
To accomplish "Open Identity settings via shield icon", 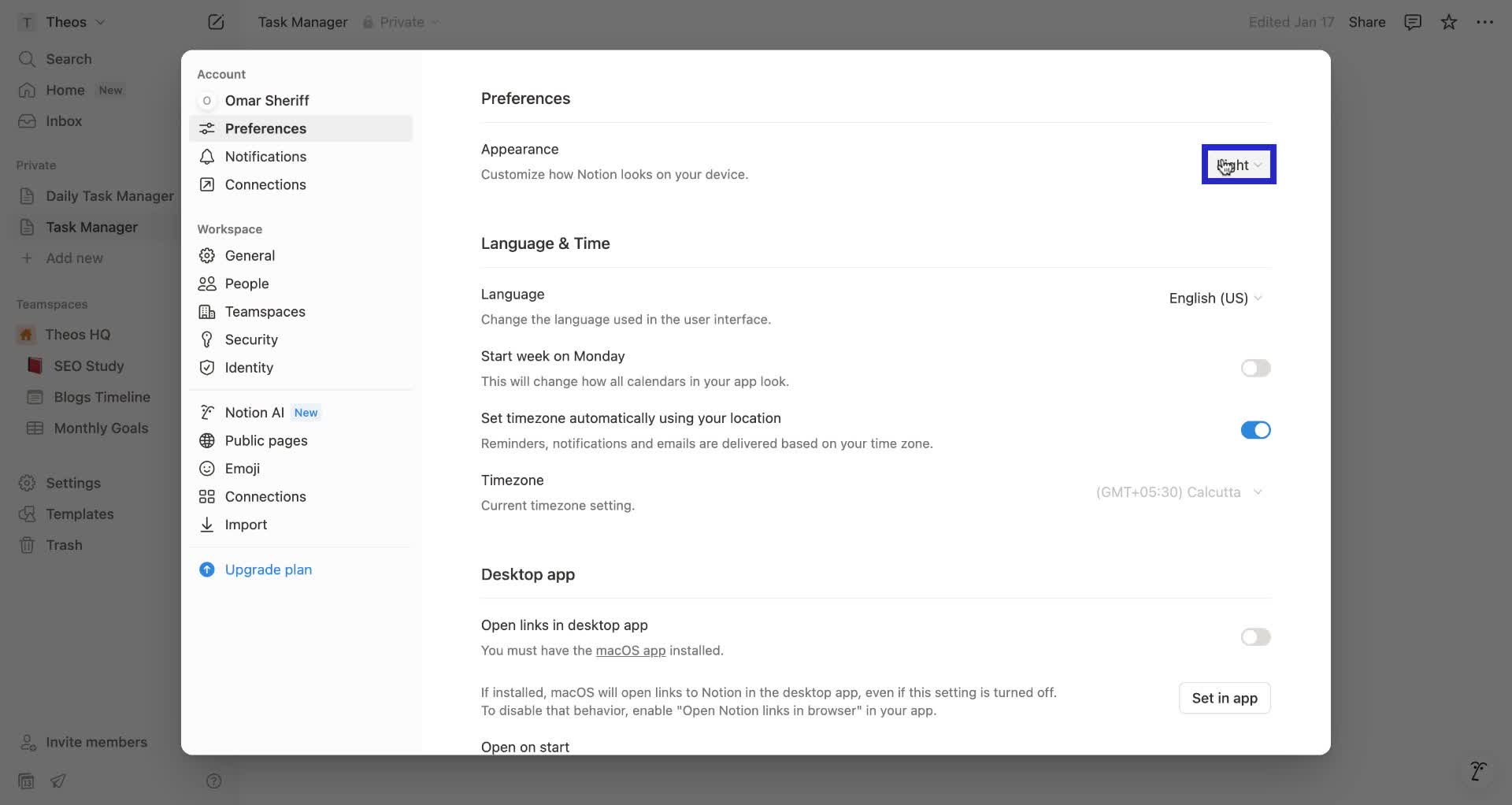I will coord(206,368).
